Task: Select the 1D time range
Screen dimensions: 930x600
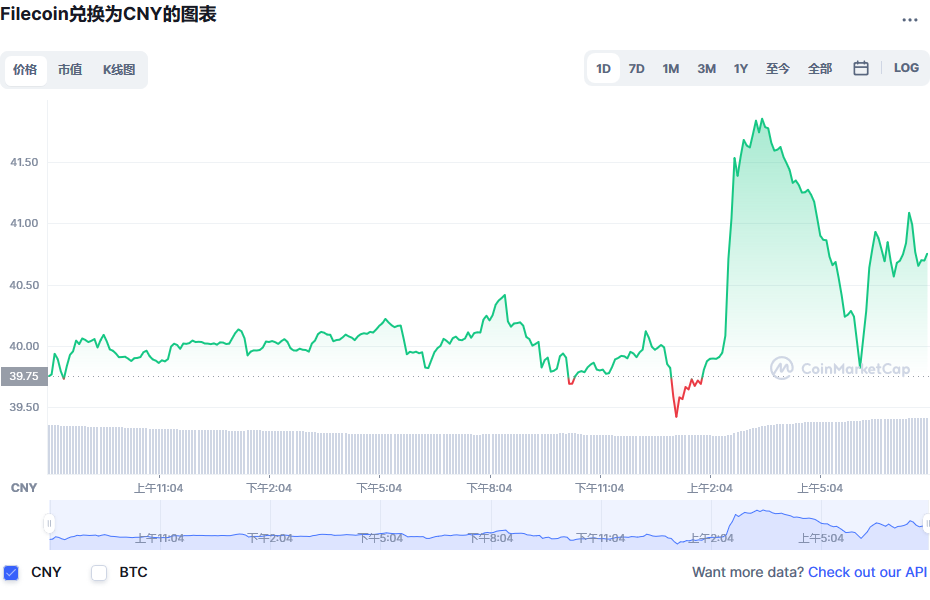Action: pyautogui.click(x=603, y=69)
